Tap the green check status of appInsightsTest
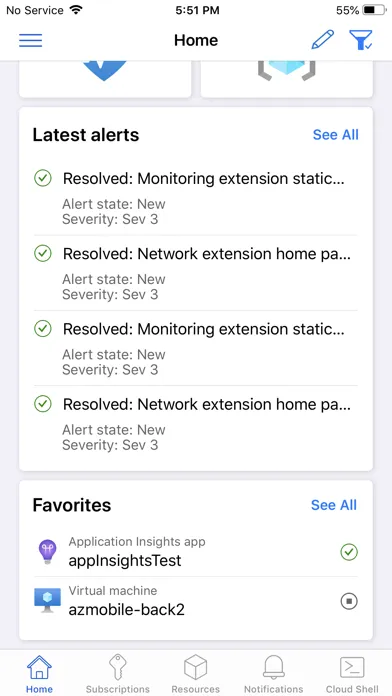 click(x=349, y=552)
